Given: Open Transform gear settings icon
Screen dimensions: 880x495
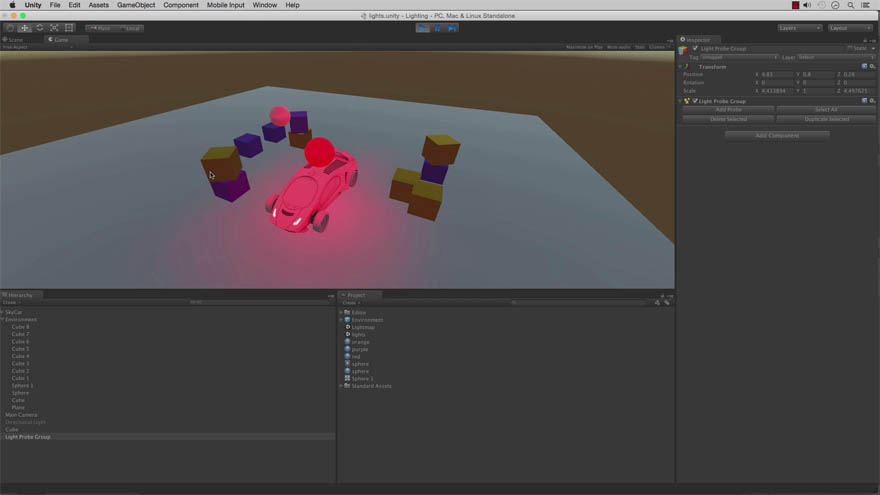Looking at the screenshot, I should tap(872, 66).
